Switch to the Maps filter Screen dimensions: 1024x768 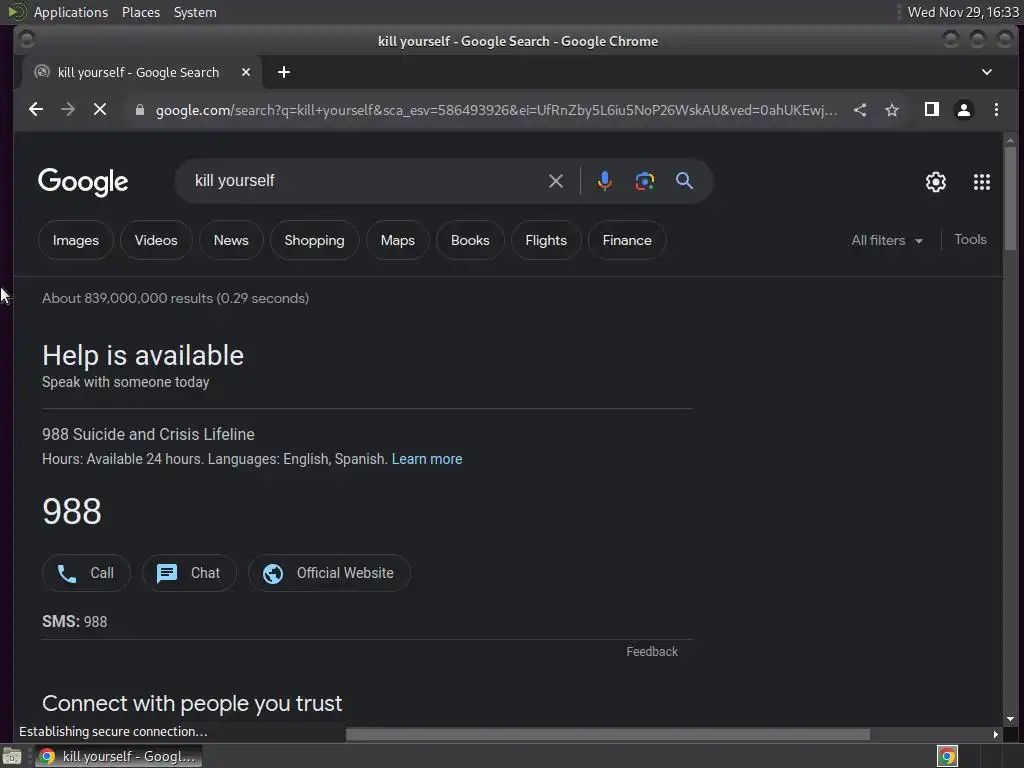(398, 240)
